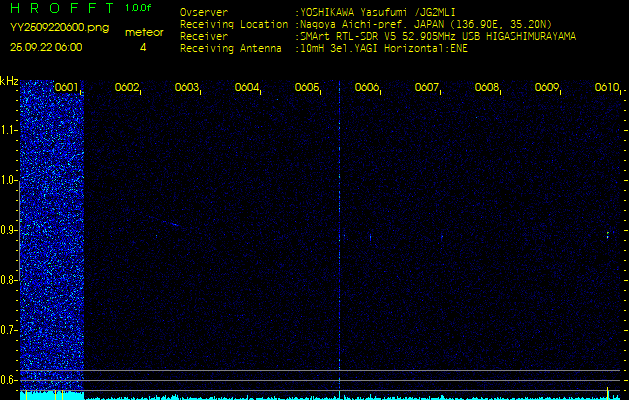Click the 0.9 frequency axis label
Screen dimensions: 629x400
8,230
